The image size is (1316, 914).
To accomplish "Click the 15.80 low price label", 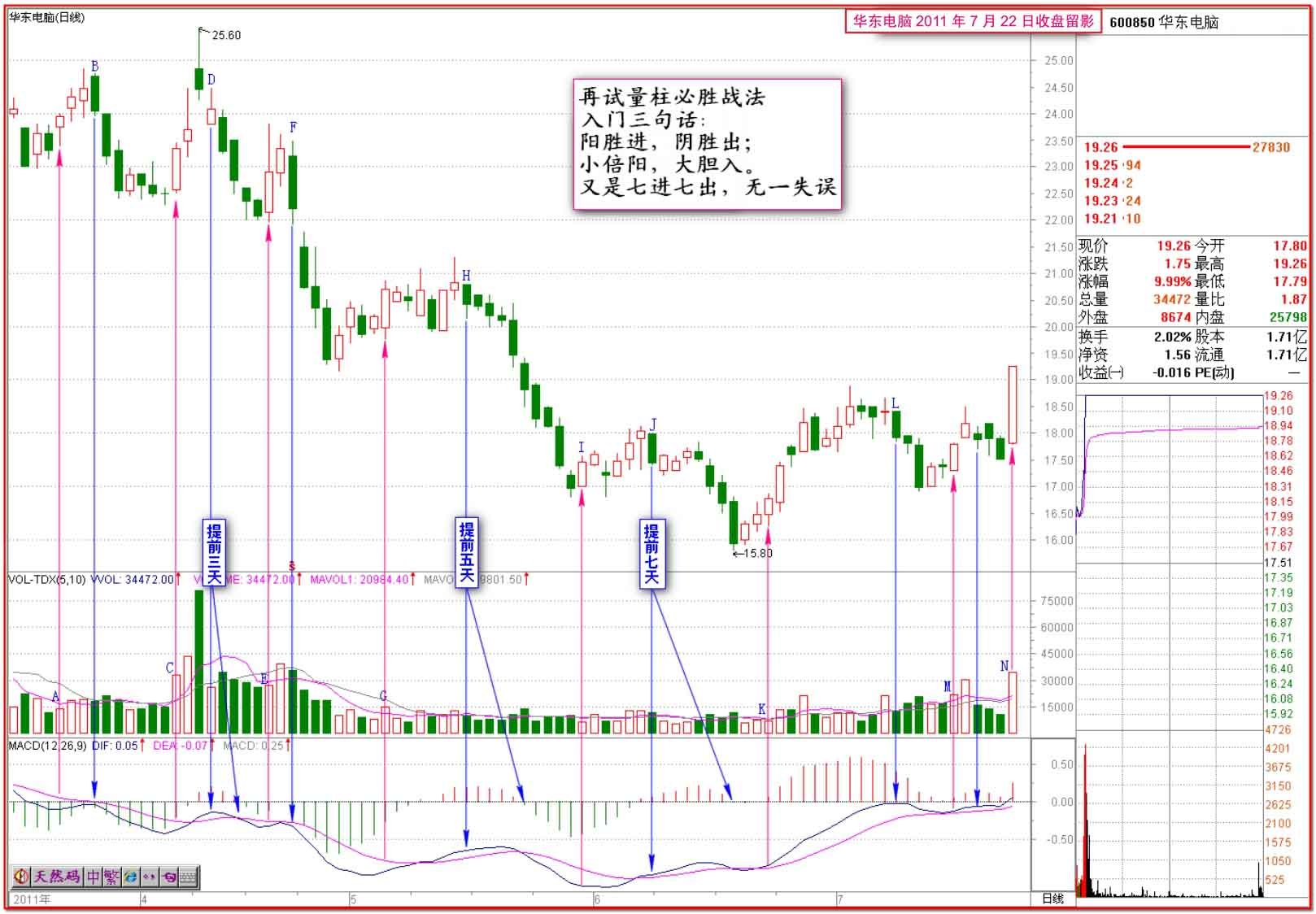I will click(x=758, y=553).
